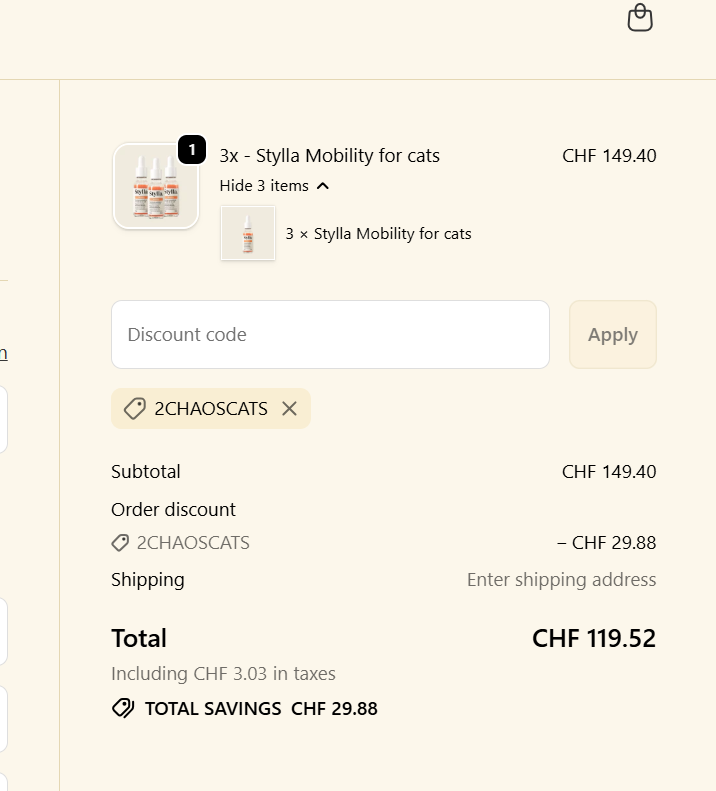Click the − CHF 29.88 order discount amount
716x791 pixels.
point(606,543)
